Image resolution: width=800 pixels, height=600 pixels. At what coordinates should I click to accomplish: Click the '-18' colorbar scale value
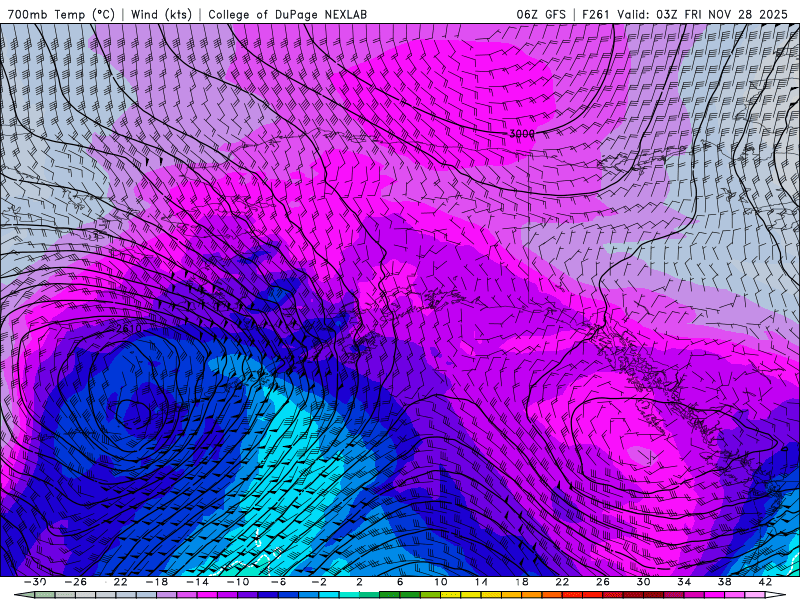157,582
